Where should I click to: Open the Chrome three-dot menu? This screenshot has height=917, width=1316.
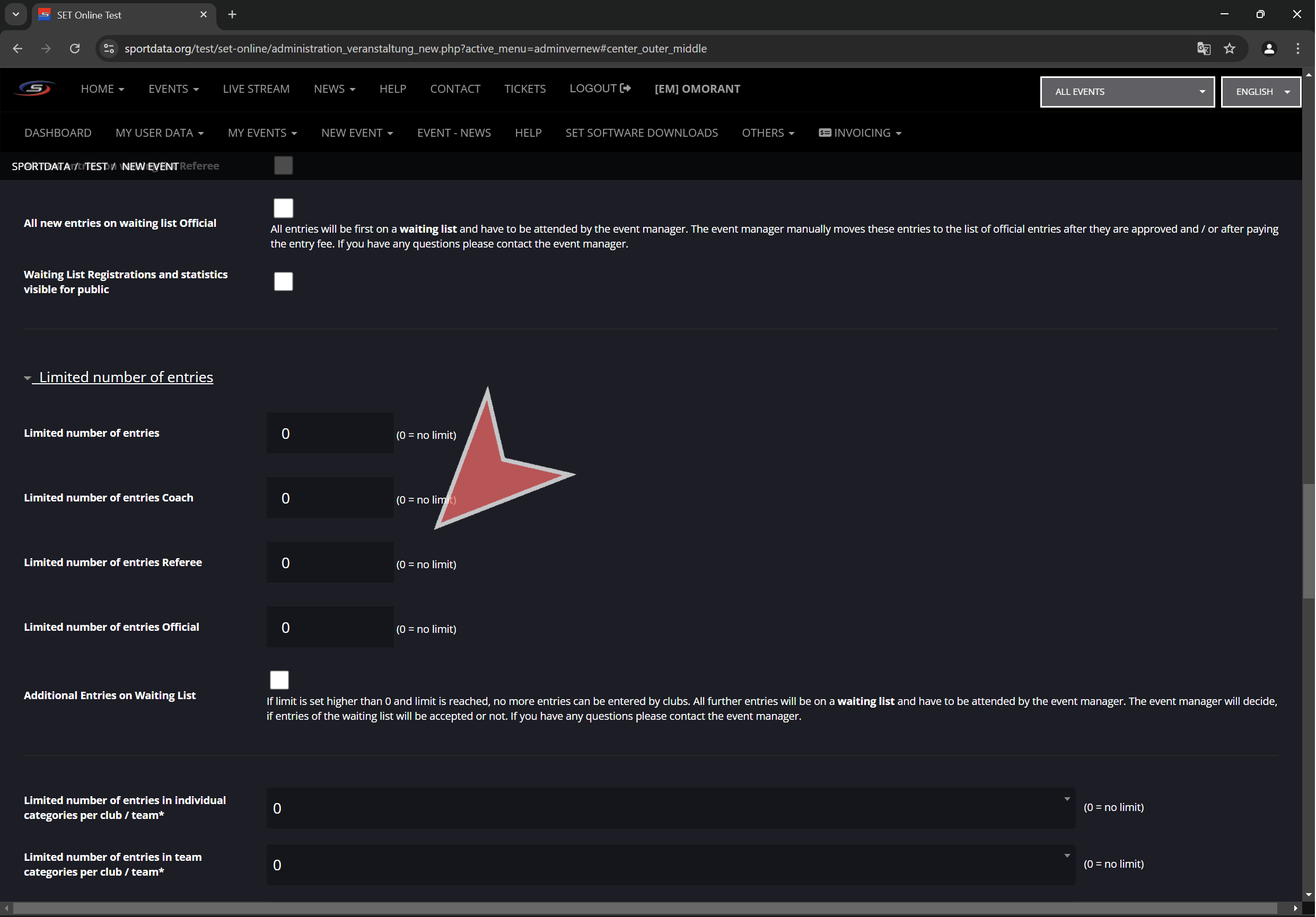tap(1297, 49)
